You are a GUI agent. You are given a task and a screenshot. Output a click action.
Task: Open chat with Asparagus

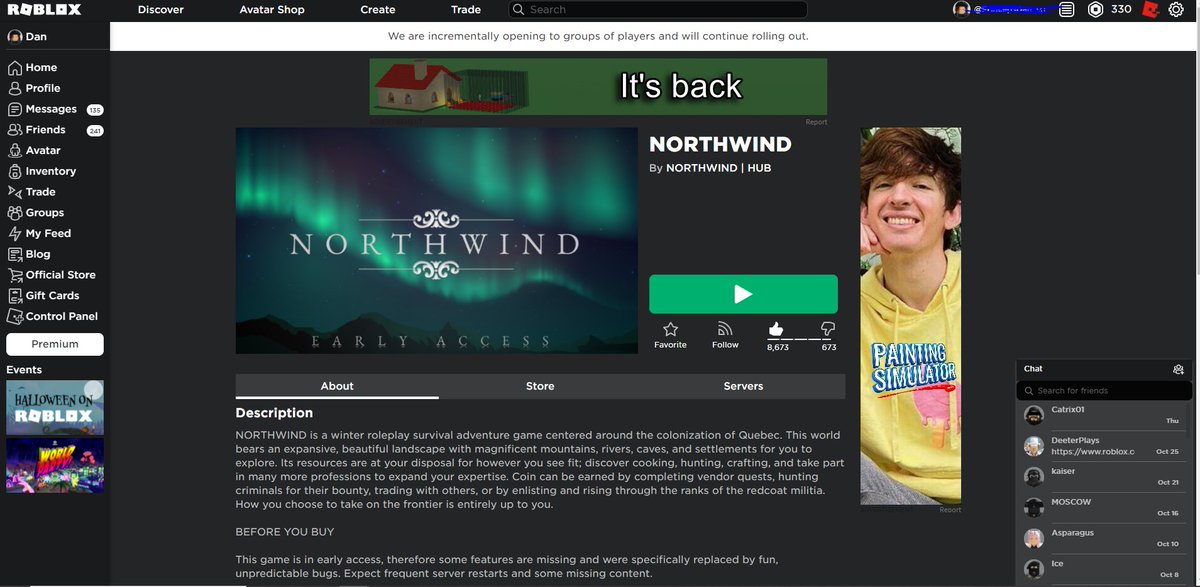pos(1104,538)
